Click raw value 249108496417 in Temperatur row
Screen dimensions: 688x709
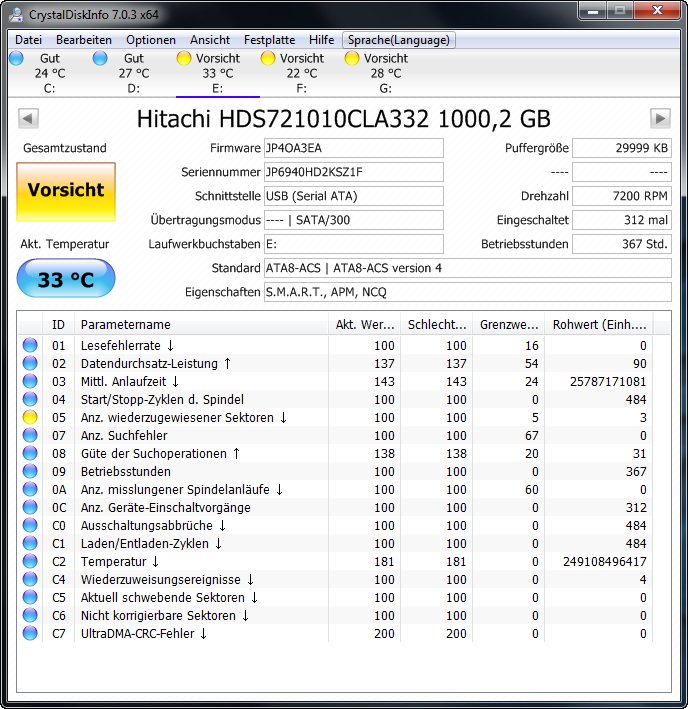[x=604, y=562]
